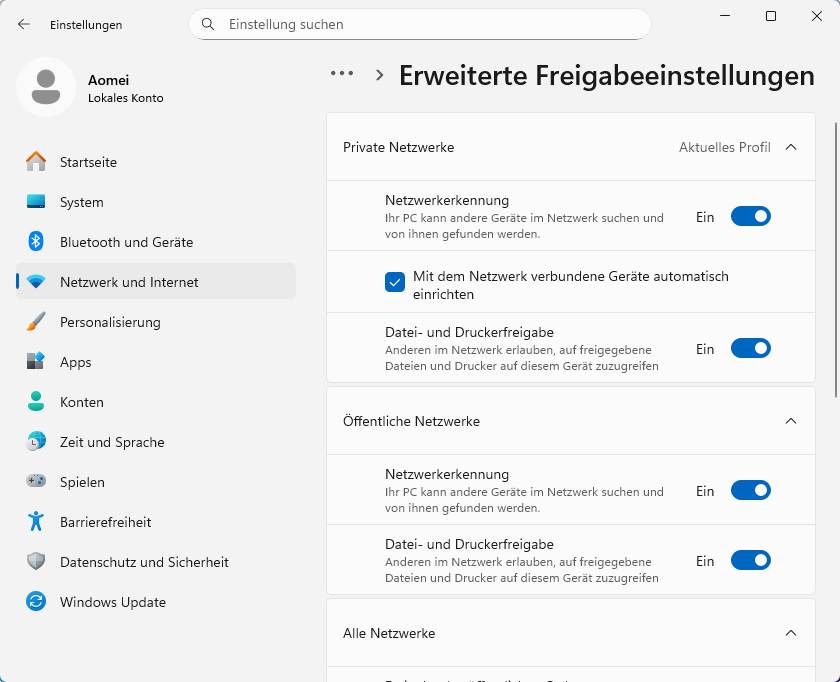
Task: Collapse the Alle Netzwerke section
Action: coord(791,633)
